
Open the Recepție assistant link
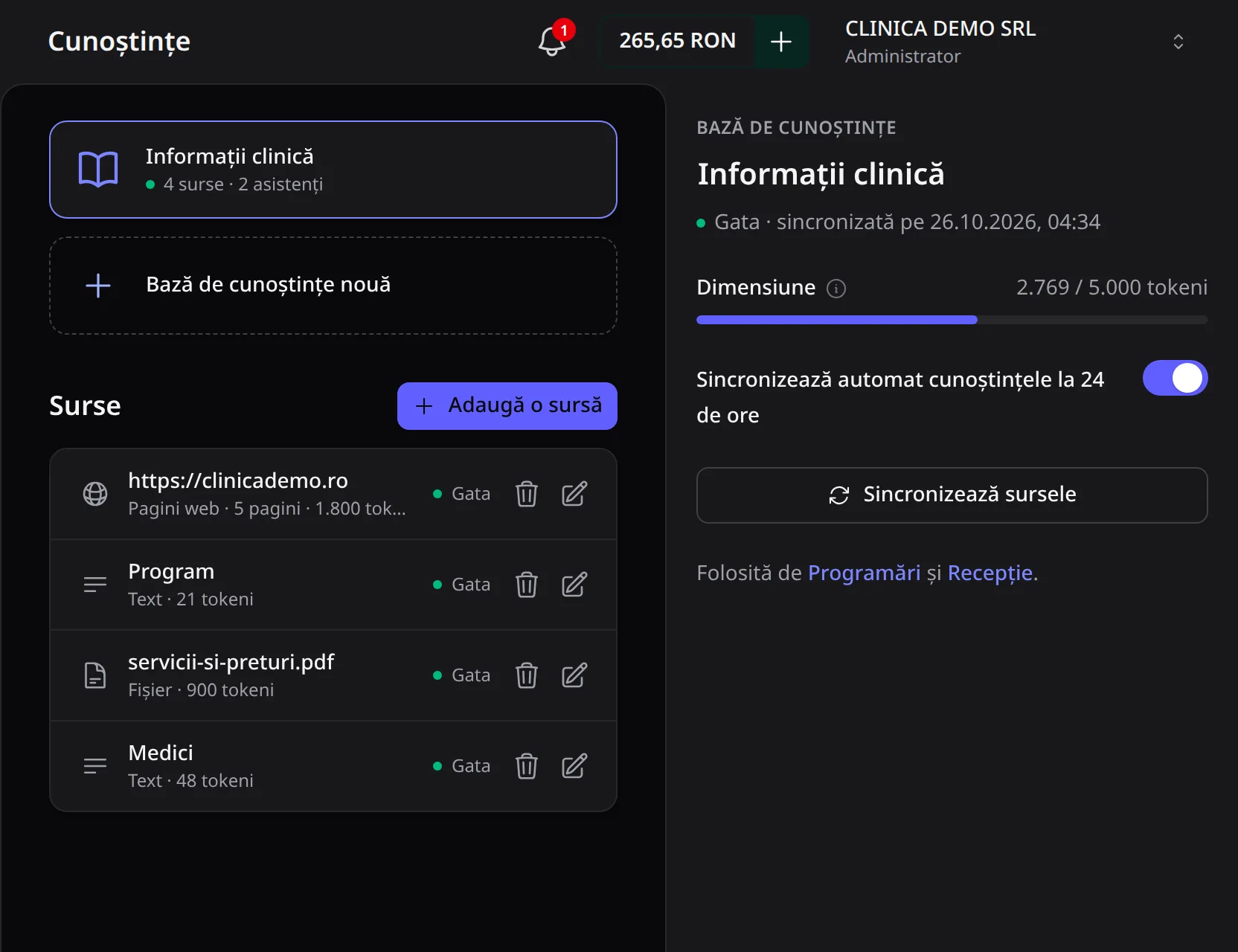pyautogui.click(x=990, y=573)
